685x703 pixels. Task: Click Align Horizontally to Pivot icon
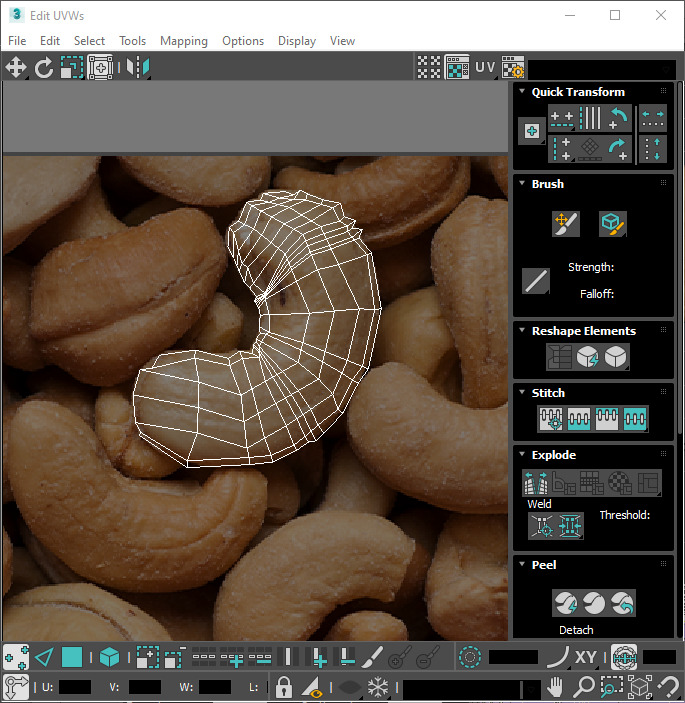(562, 118)
